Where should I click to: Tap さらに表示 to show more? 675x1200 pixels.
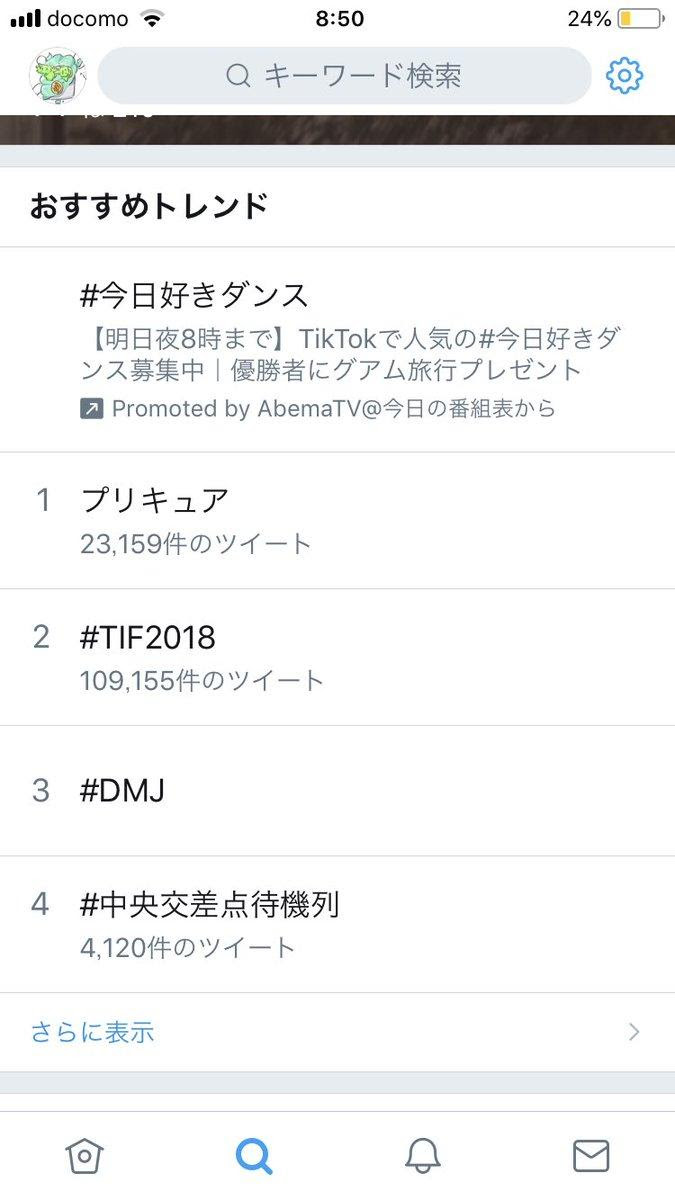click(92, 1032)
